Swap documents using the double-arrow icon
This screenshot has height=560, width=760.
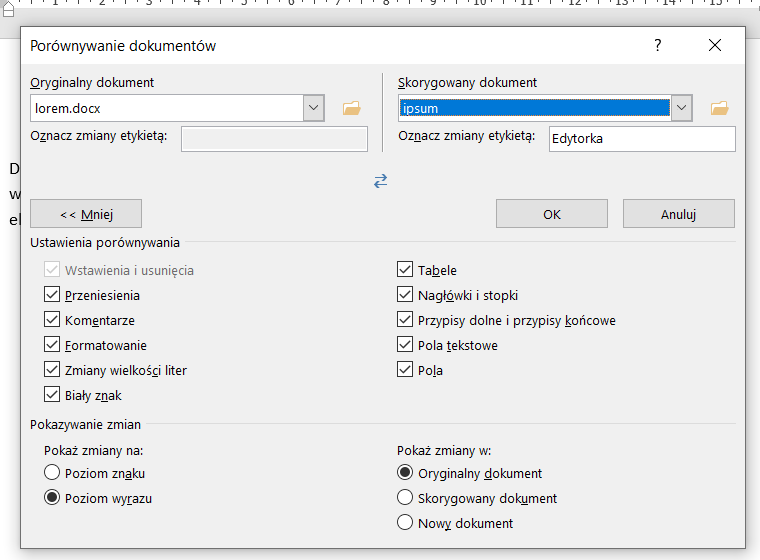point(380,181)
